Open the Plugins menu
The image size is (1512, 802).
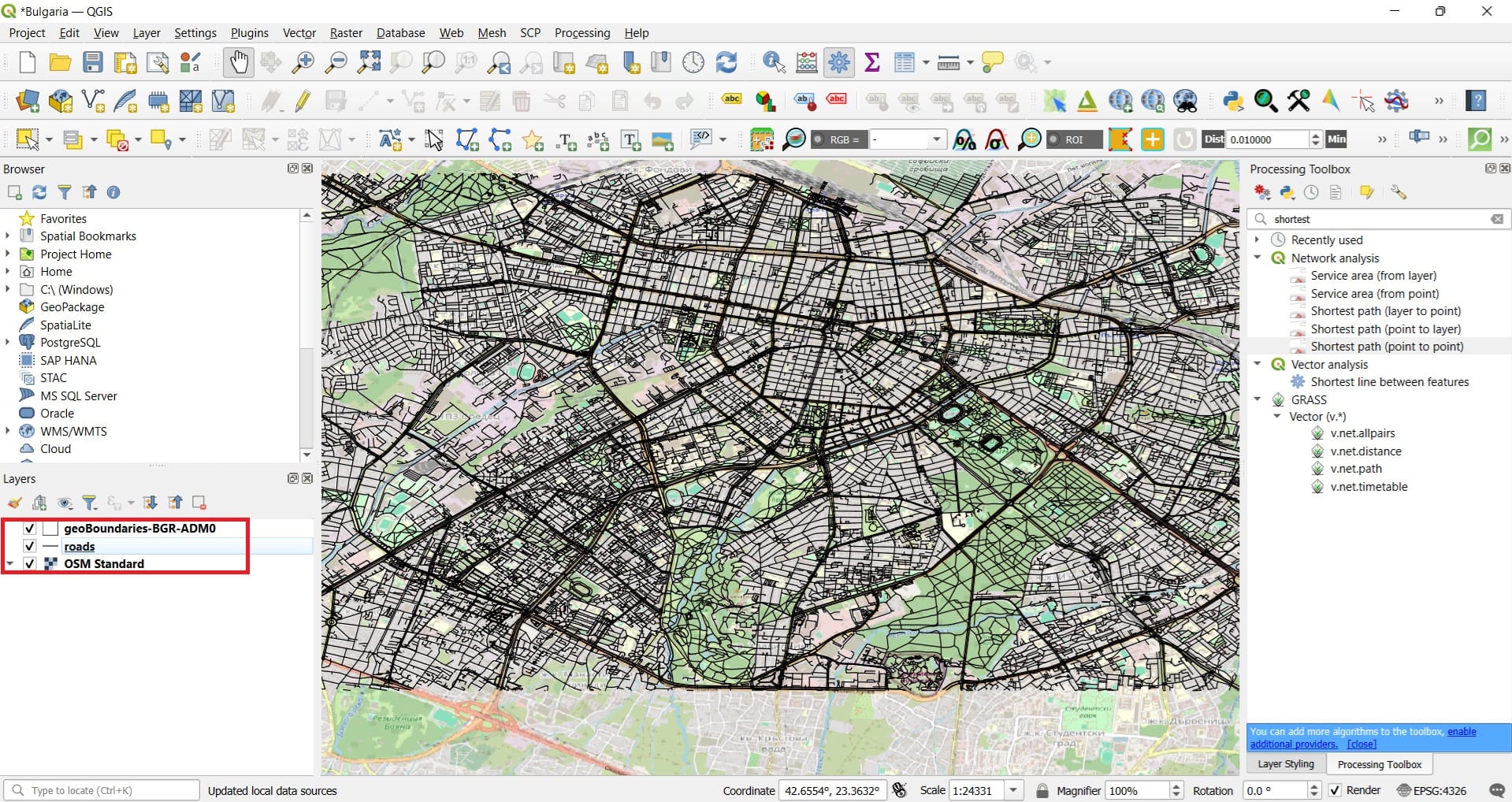(250, 33)
